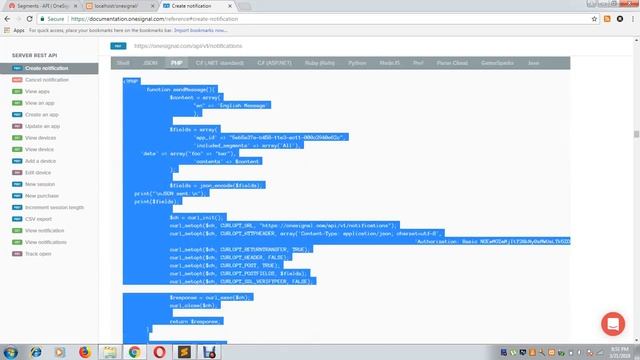Image resolution: width=640 pixels, height=360 pixels.
Task: Click the orange RSS extension icon
Action: [x=607, y=19]
